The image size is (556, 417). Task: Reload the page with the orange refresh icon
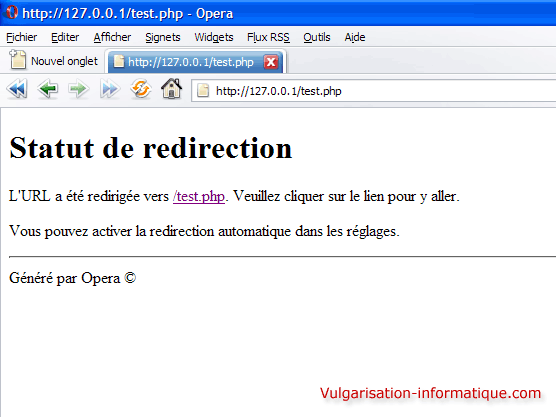pos(141,89)
